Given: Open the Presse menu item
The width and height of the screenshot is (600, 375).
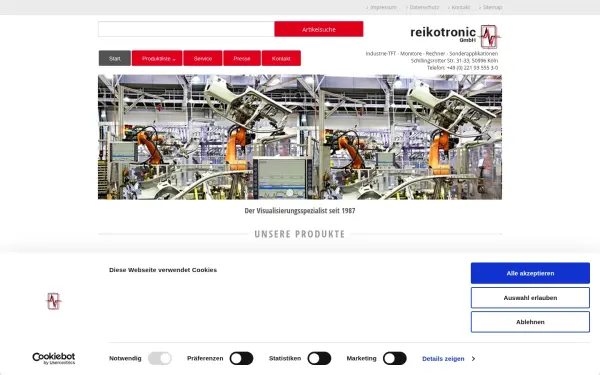Looking at the screenshot, I should tap(242, 58).
